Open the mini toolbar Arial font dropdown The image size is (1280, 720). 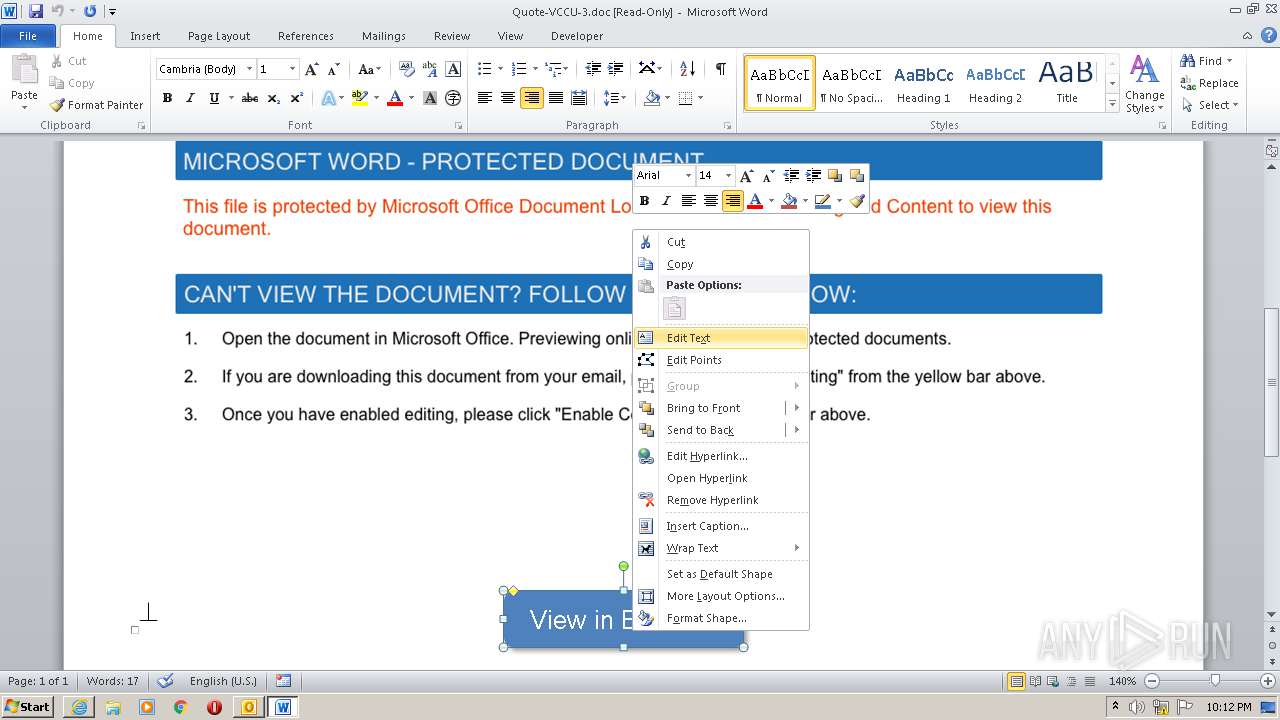coord(688,175)
